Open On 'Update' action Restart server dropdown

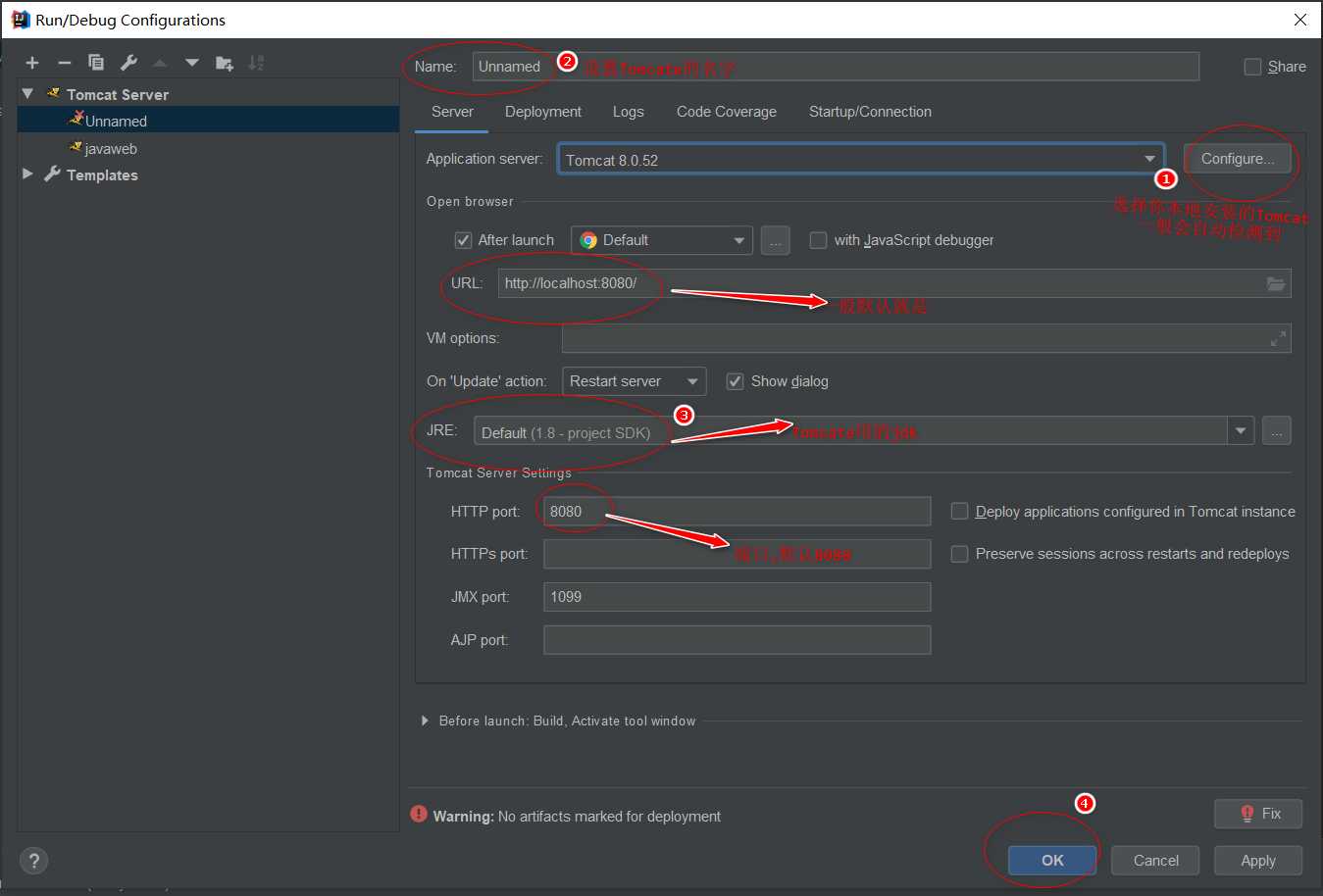coord(634,381)
